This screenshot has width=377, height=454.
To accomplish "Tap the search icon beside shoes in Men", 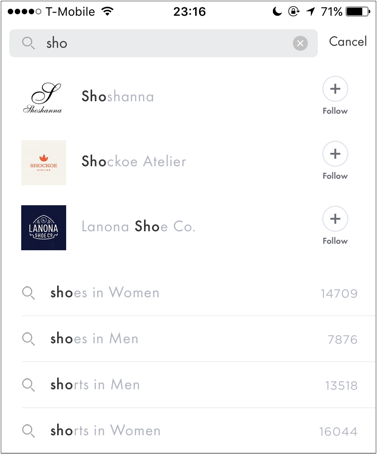I will point(28,339).
